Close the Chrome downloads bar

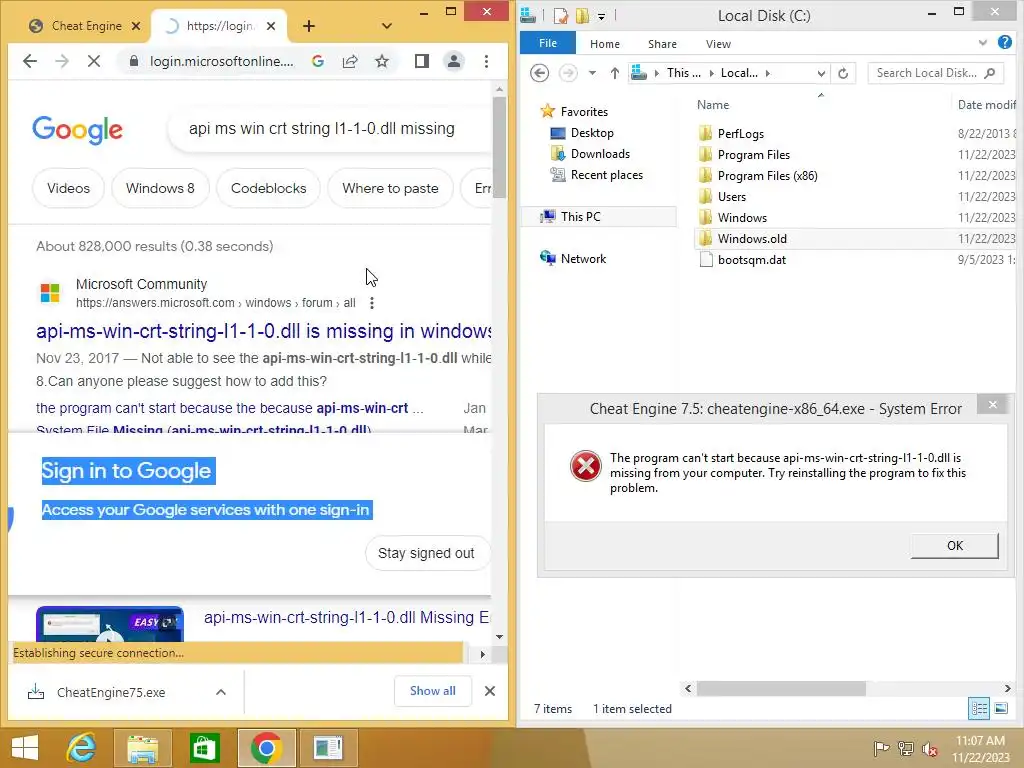click(490, 691)
